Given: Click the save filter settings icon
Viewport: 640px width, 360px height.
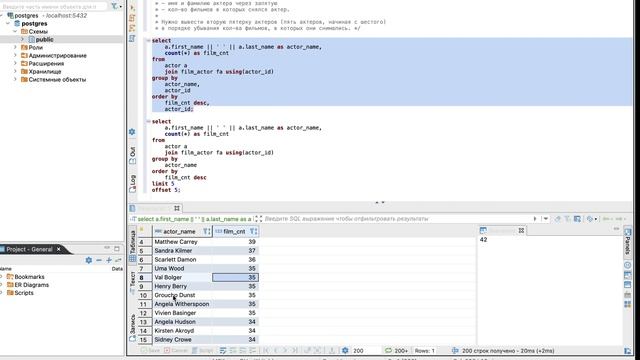Looking at the screenshot, I should [x=577, y=219].
